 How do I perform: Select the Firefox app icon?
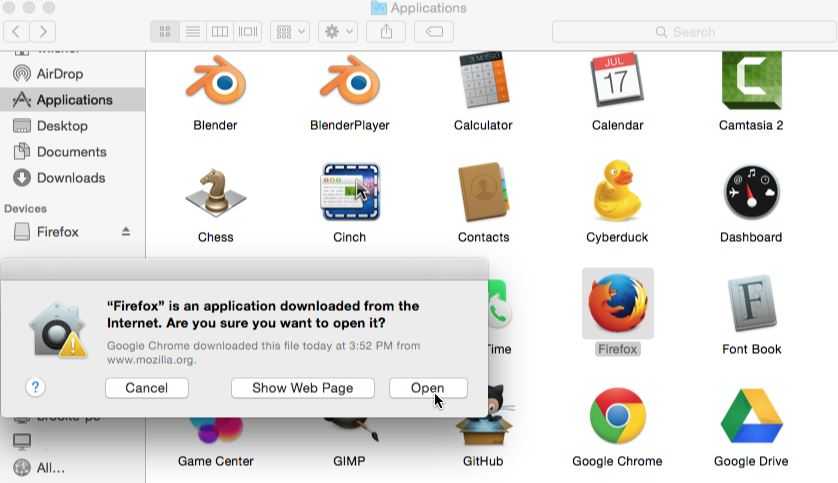(618, 303)
